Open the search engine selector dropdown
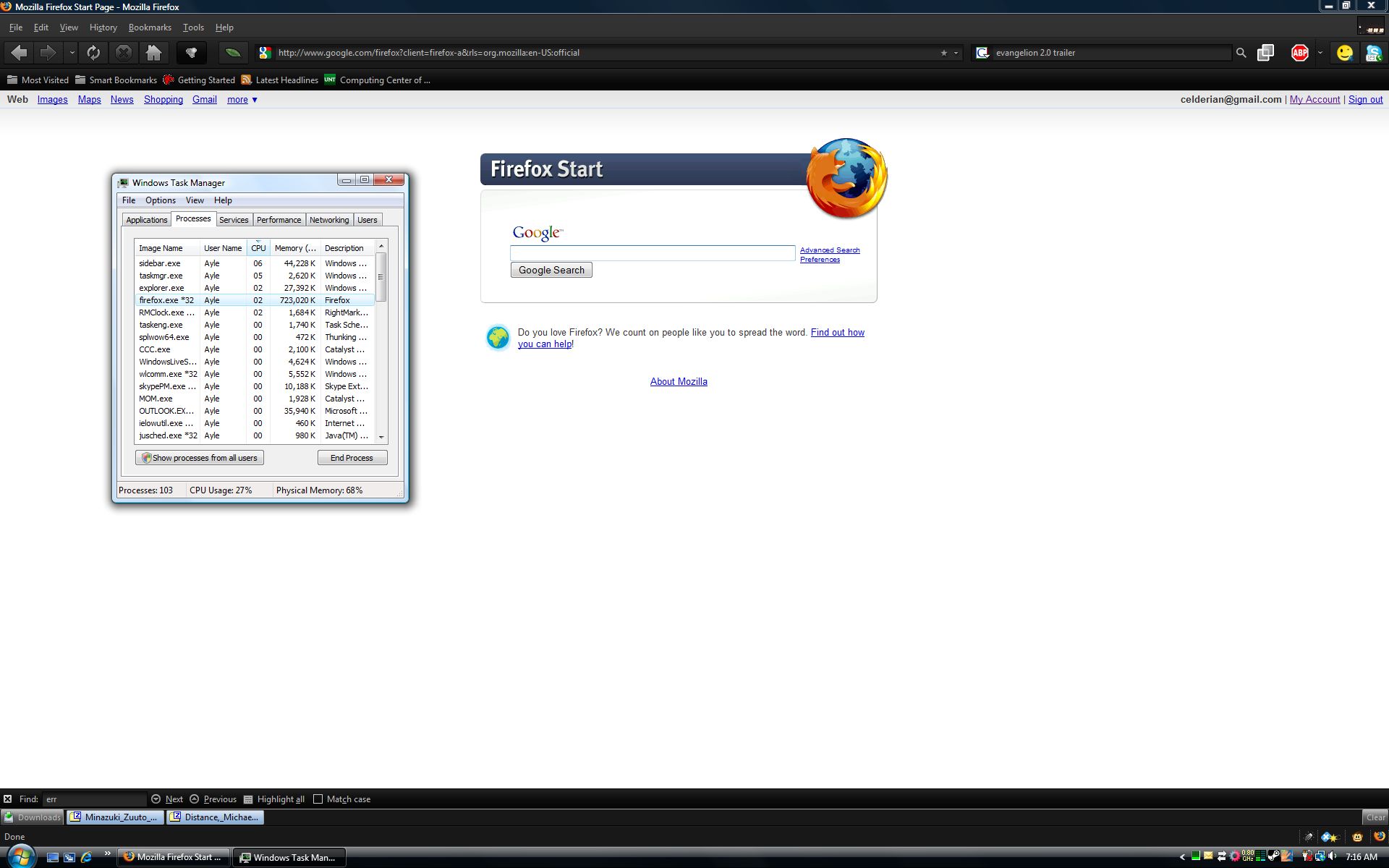 click(982, 53)
